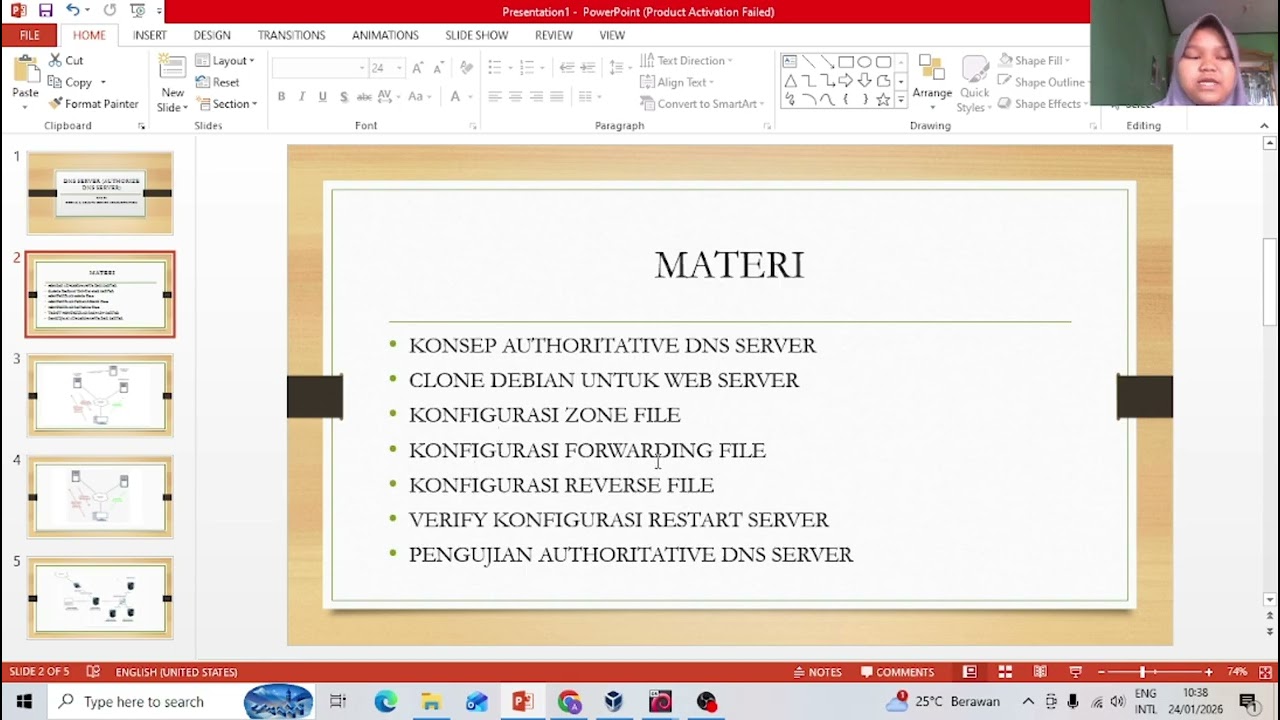Select slide 5 thumbnail
Viewport: 1280px width, 720px height.
pyautogui.click(x=100, y=597)
